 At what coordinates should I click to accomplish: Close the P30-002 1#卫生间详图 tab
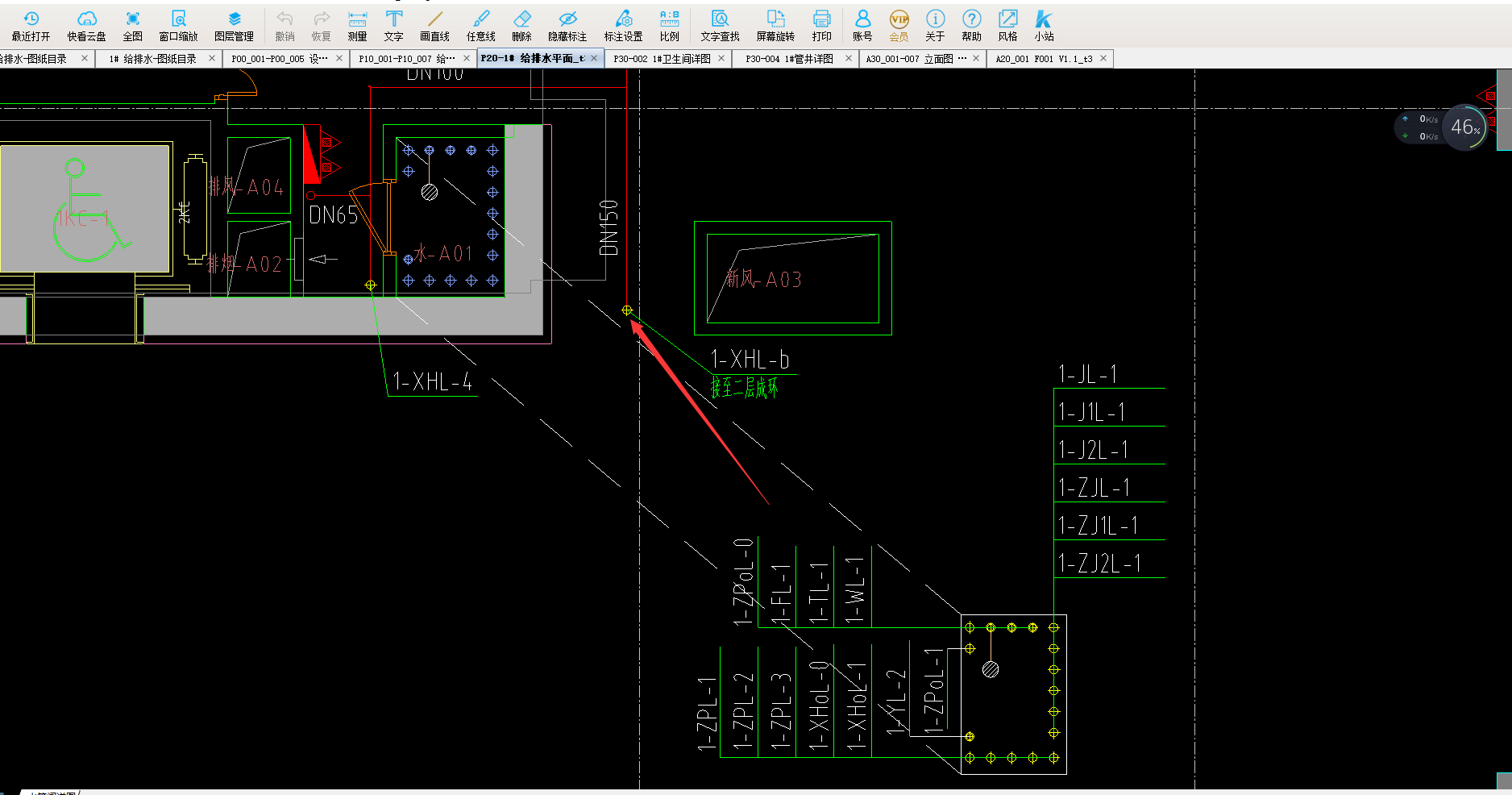[721, 58]
